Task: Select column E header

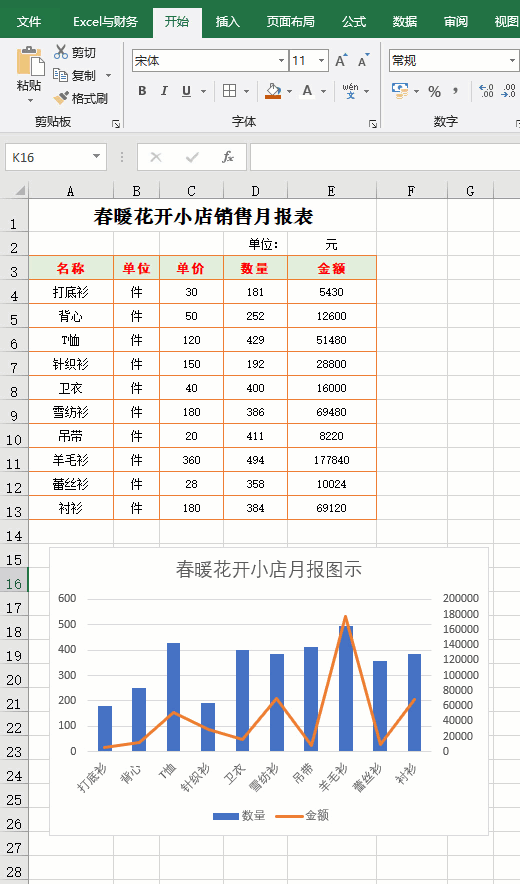Action: tap(332, 191)
